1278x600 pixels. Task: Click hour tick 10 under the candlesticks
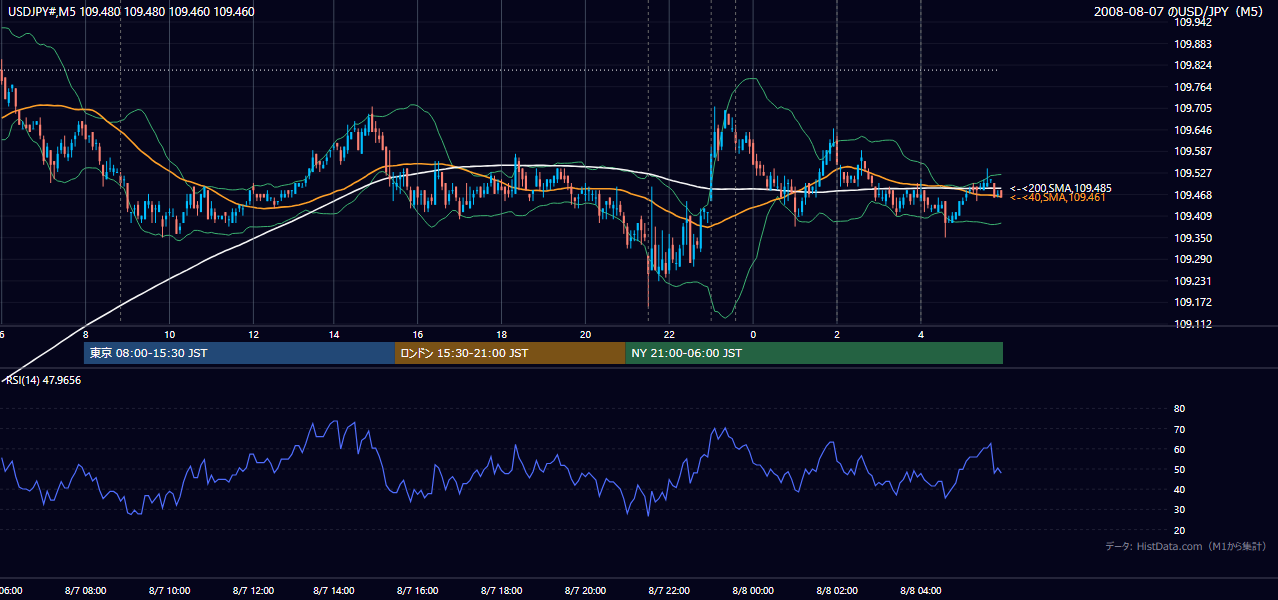point(169,334)
